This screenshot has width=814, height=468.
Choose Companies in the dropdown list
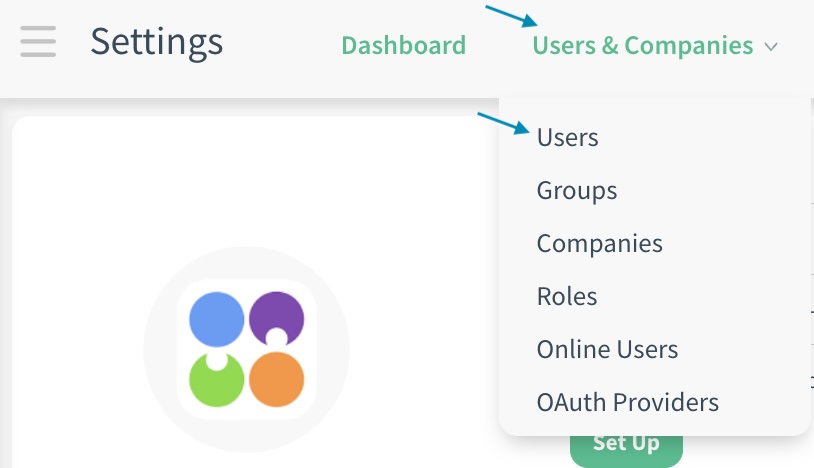point(599,243)
